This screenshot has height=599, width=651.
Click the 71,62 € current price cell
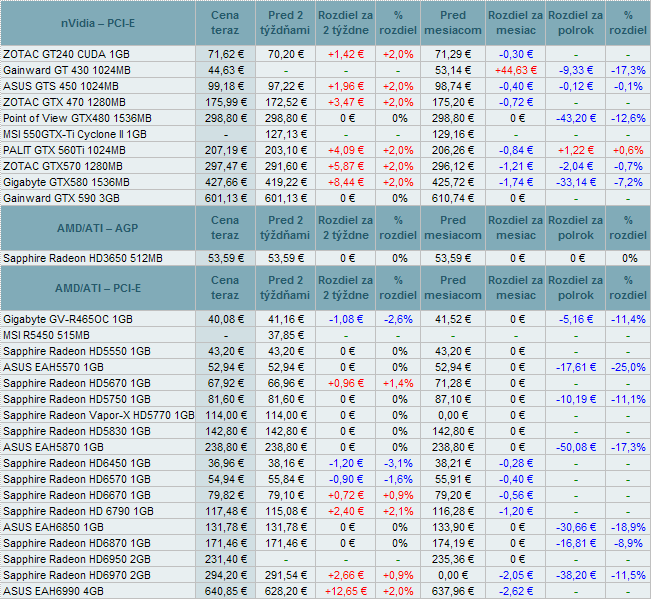pos(226,54)
